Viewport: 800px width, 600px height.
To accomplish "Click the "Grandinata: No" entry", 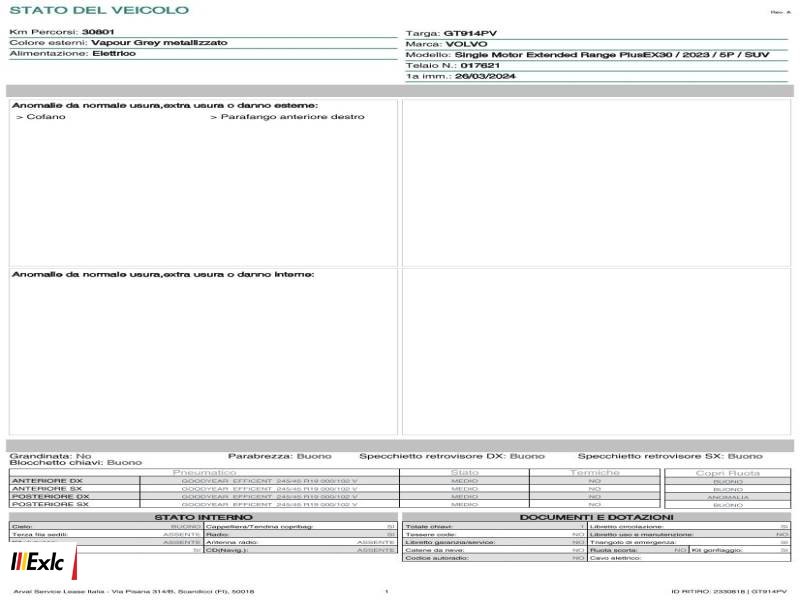I will [x=50, y=456].
